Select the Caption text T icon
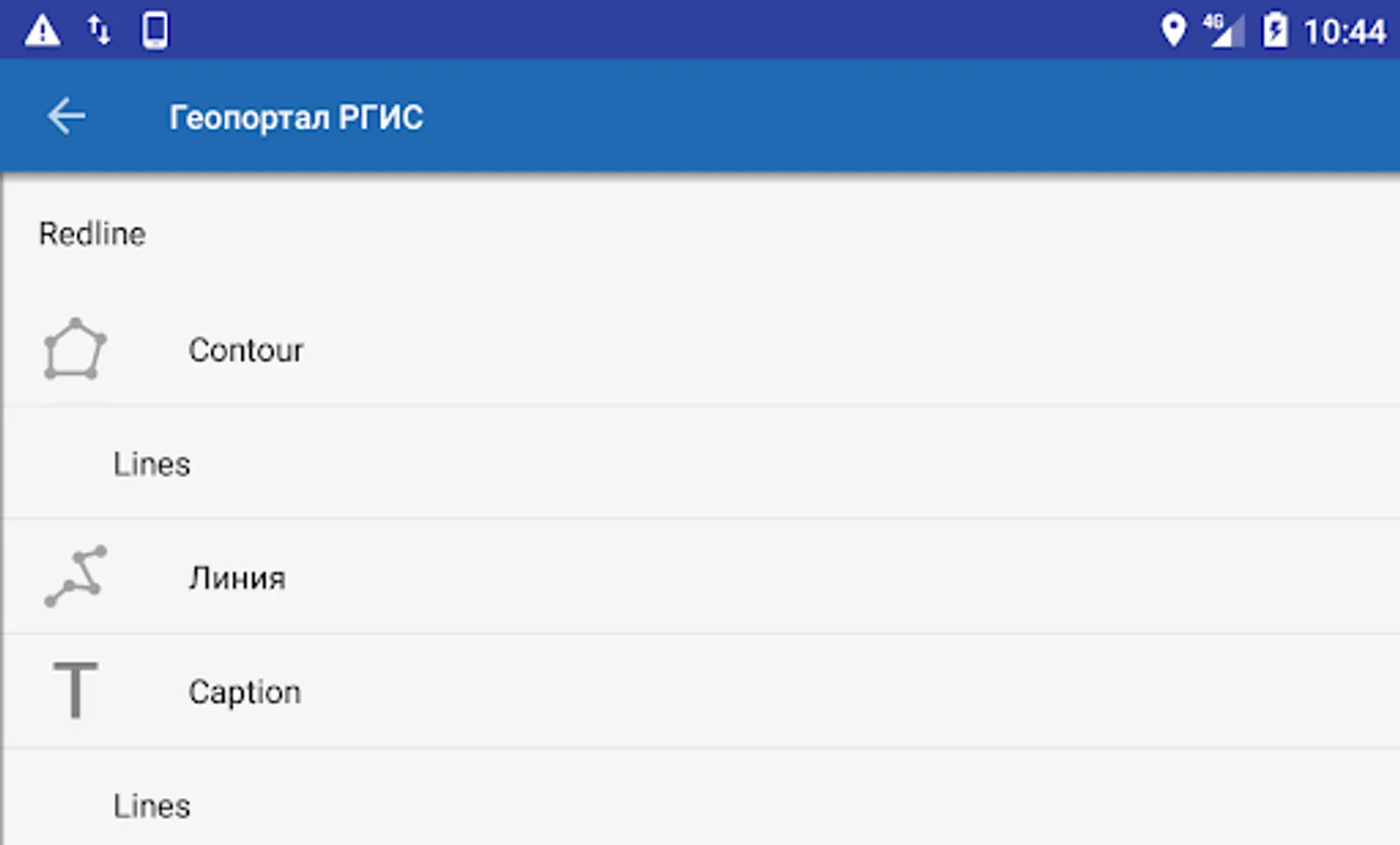 pos(75,691)
